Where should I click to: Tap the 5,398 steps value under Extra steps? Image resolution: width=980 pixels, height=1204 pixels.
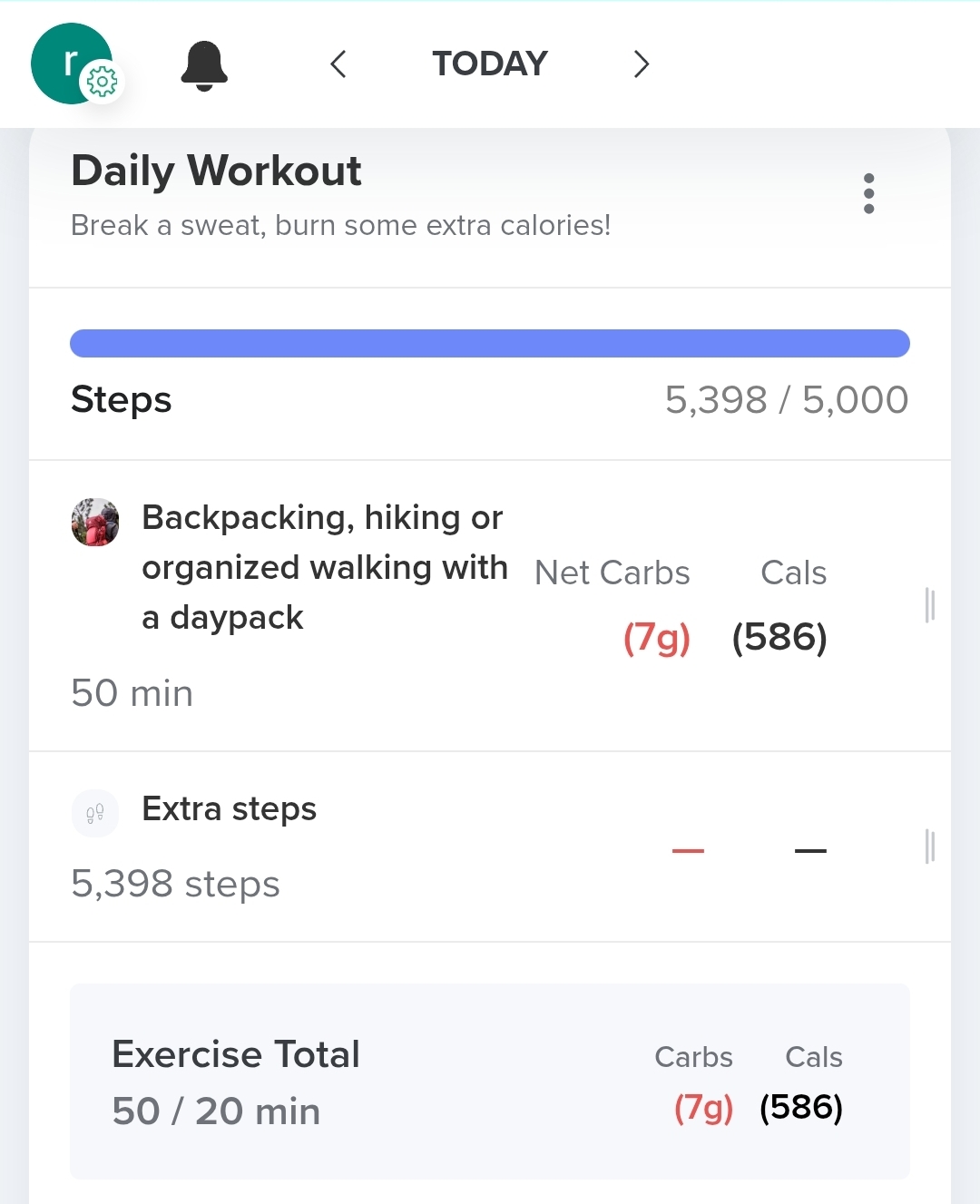pyautogui.click(x=176, y=885)
